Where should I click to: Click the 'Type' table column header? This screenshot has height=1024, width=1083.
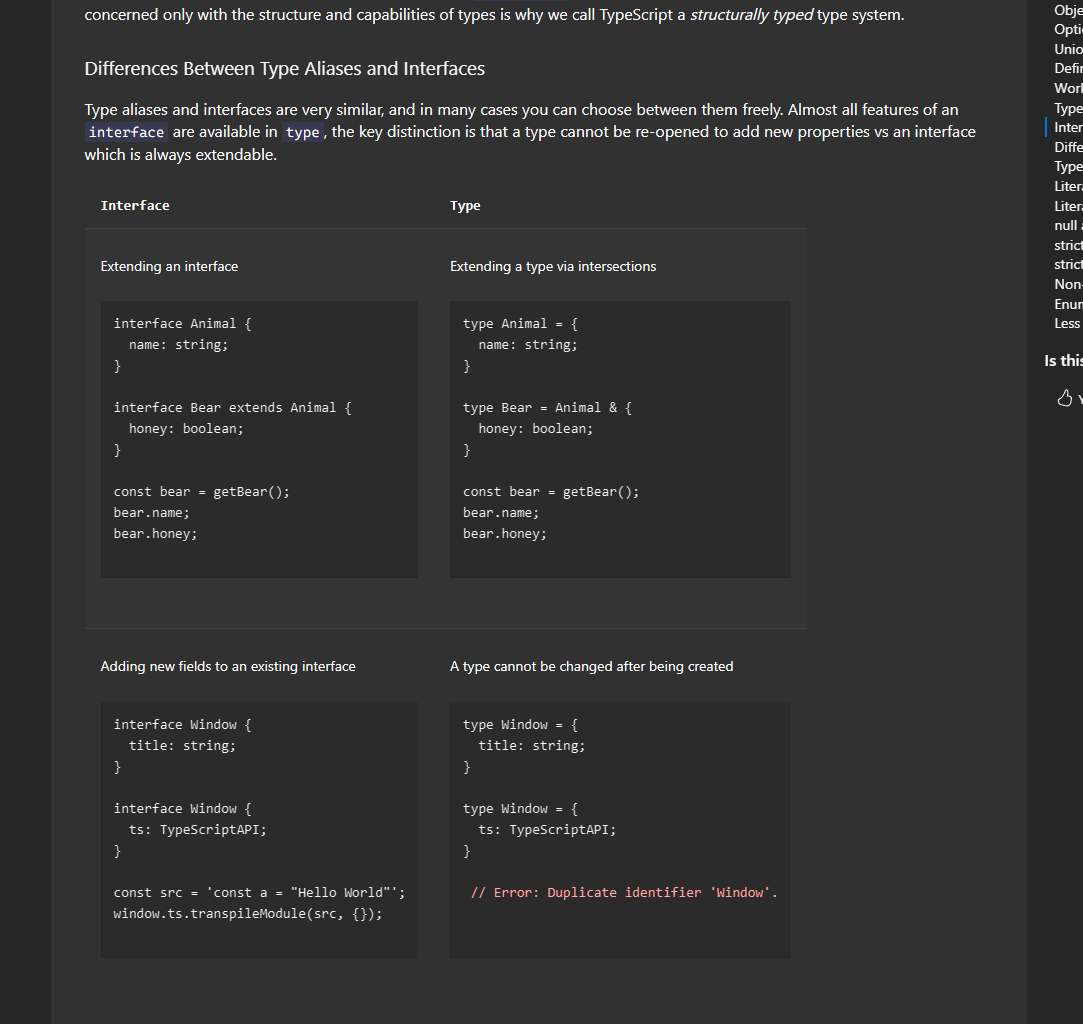(465, 205)
